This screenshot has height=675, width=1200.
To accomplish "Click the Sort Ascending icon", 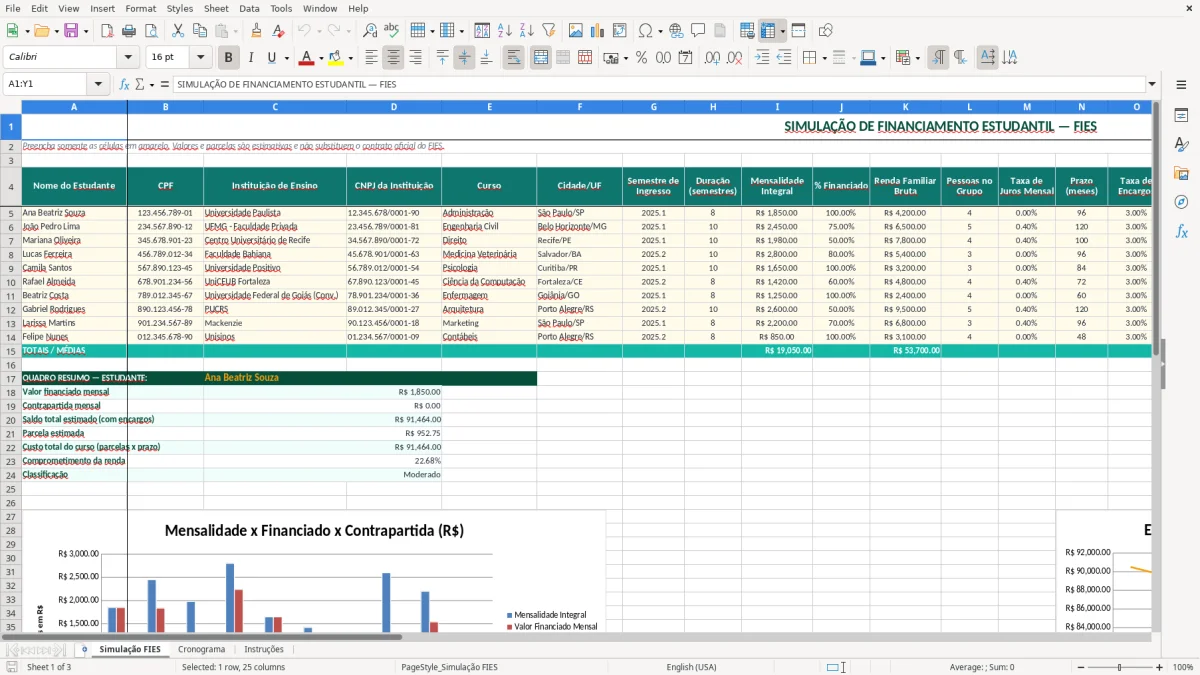I will pos(505,31).
